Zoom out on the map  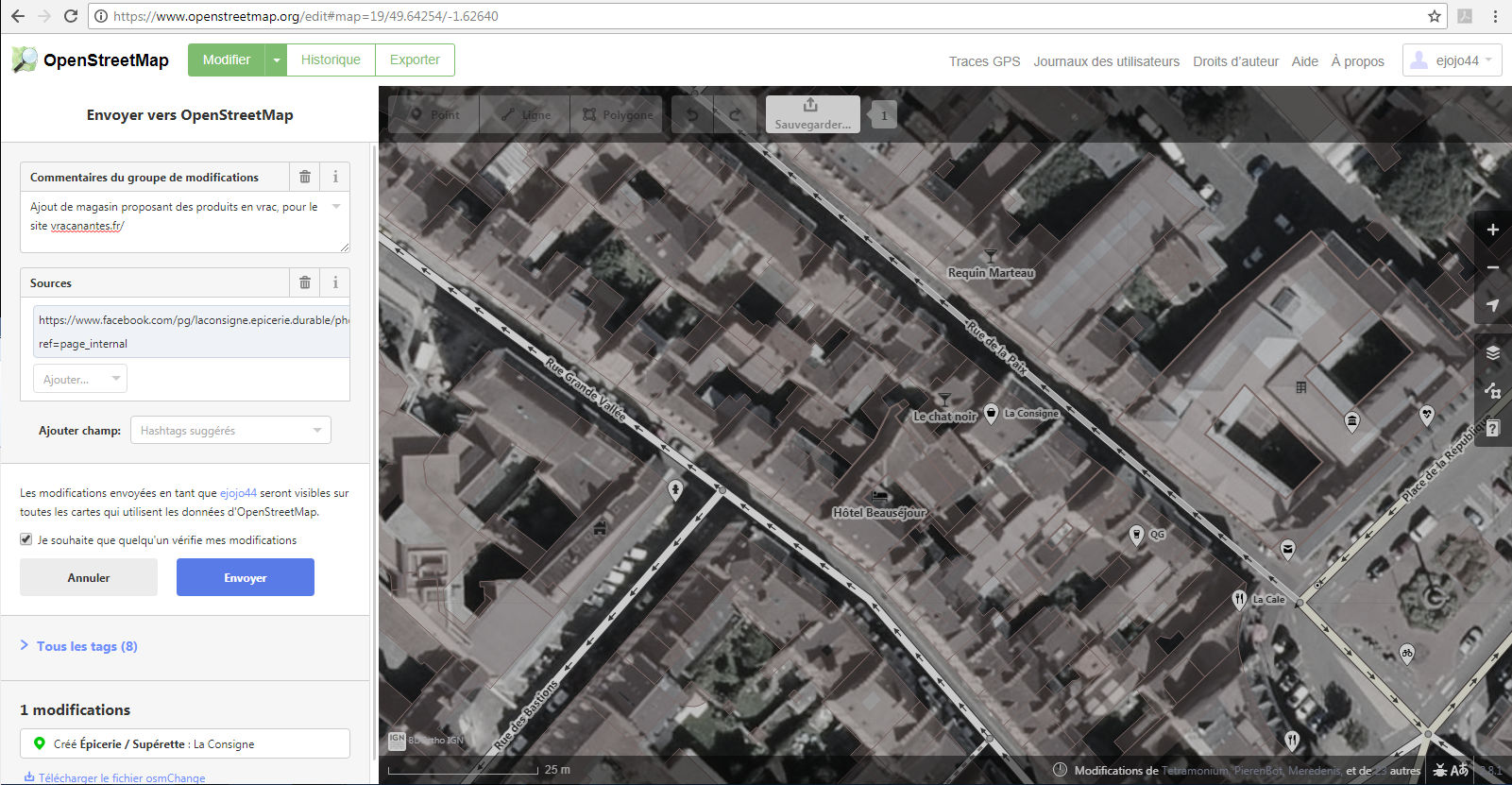(x=1493, y=267)
